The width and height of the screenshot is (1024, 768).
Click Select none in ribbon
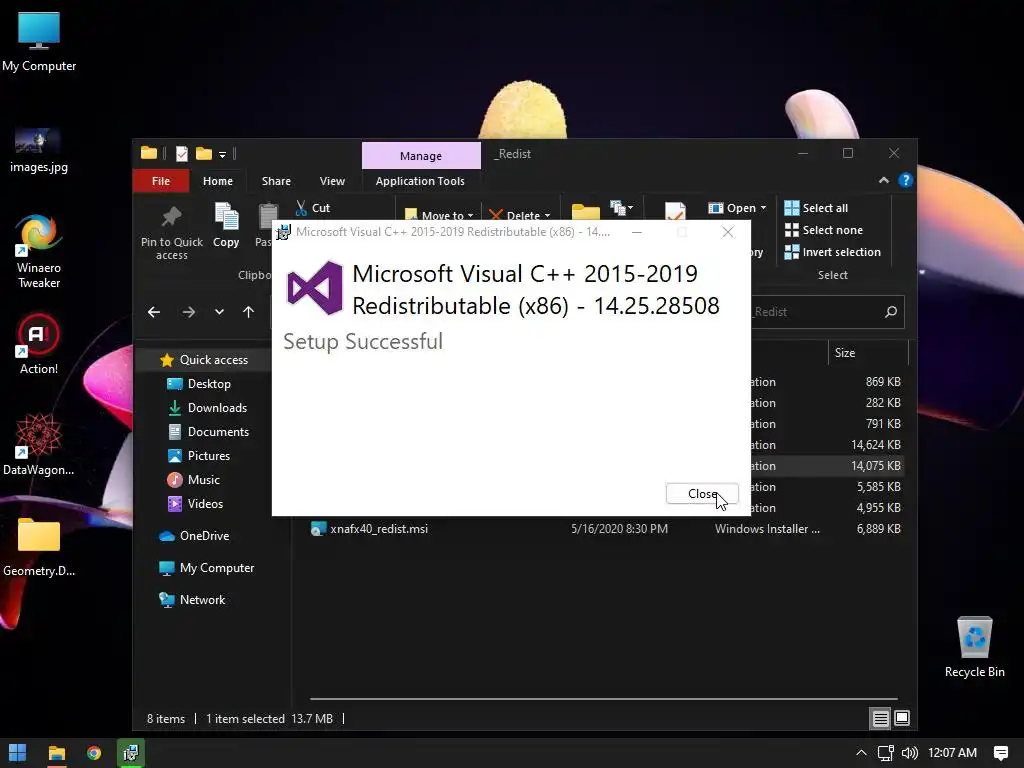(824, 230)
